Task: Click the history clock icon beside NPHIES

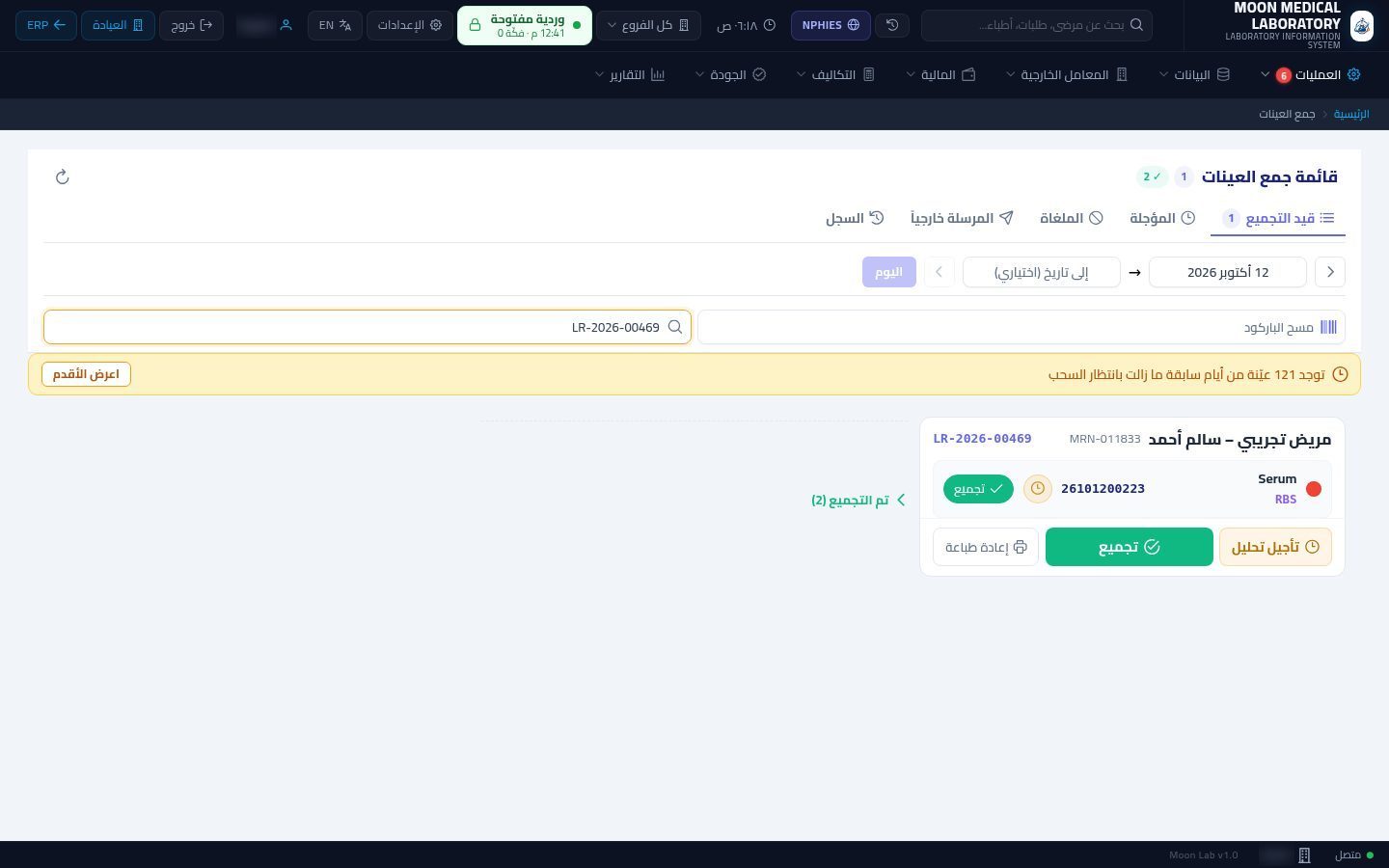Action: (x=892, y=25)
